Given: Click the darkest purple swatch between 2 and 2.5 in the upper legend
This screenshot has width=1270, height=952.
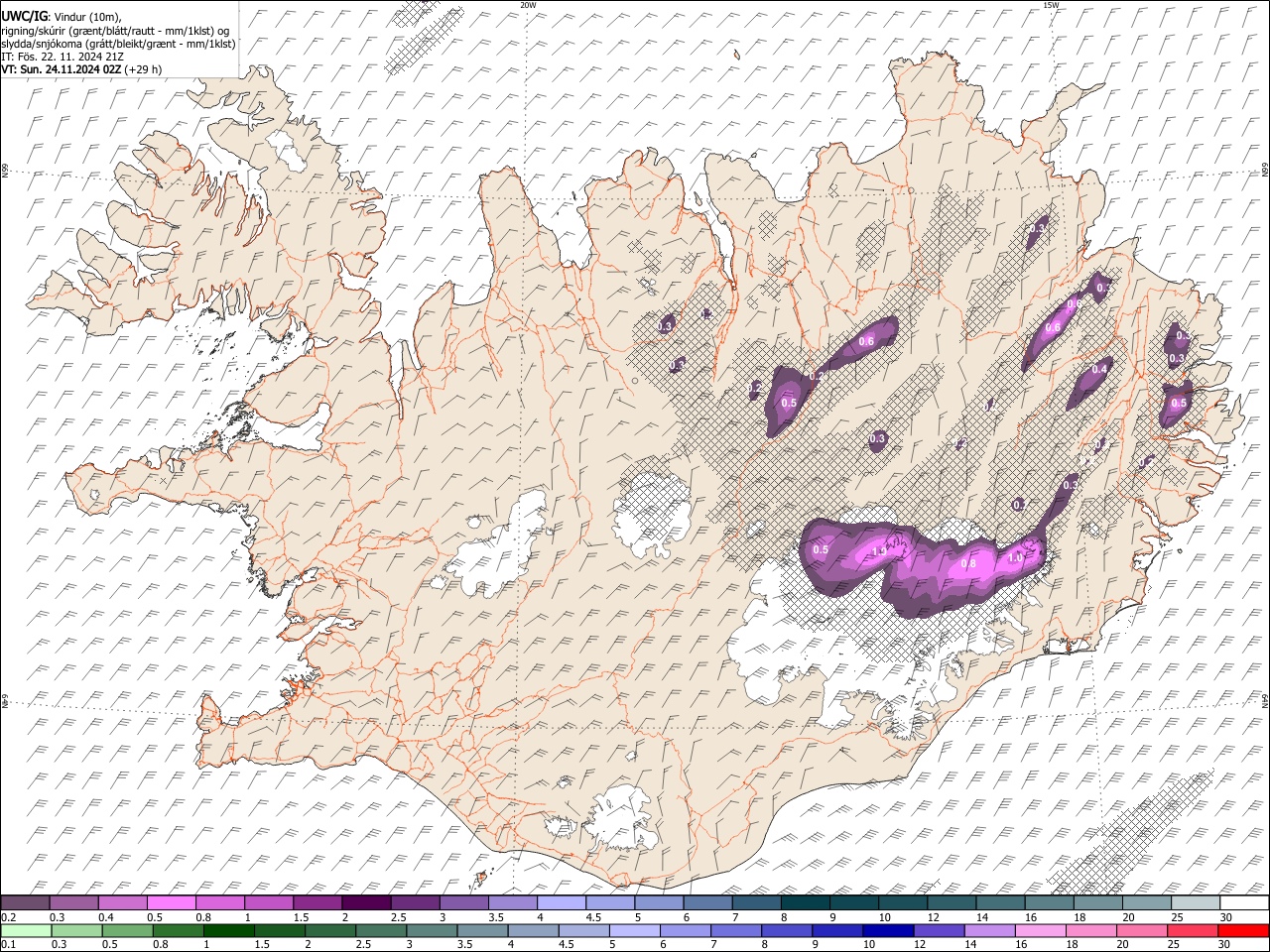Looking at the screenshot, I should 366,903.
